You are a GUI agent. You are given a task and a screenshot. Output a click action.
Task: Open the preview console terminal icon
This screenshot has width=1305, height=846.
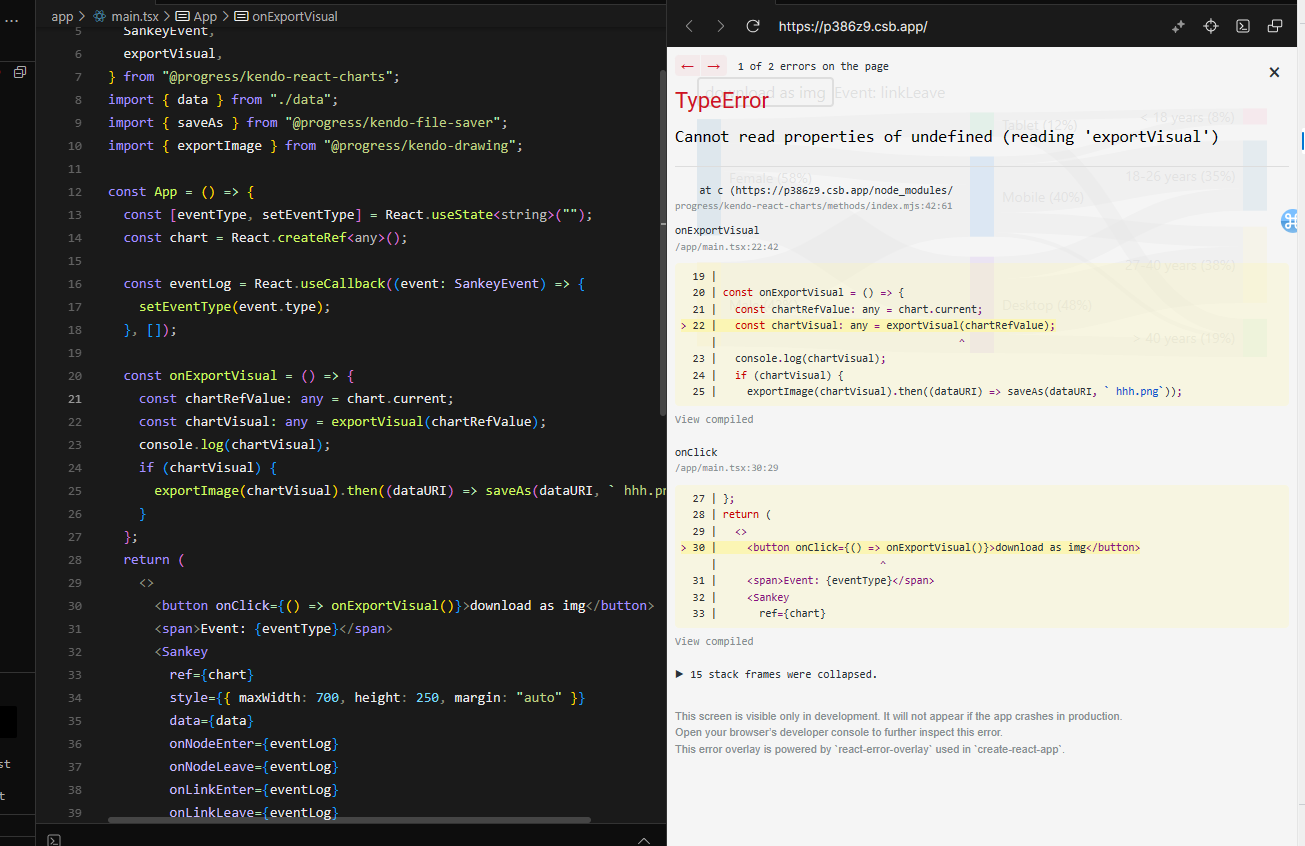1242,26
